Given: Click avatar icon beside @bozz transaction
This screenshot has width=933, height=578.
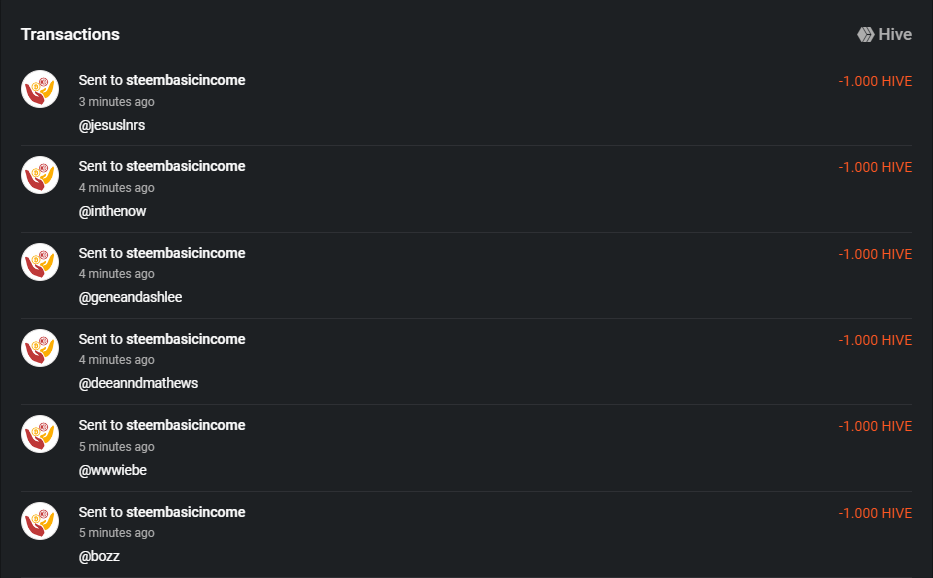Looking at the screenshot, I should [40, 520].
